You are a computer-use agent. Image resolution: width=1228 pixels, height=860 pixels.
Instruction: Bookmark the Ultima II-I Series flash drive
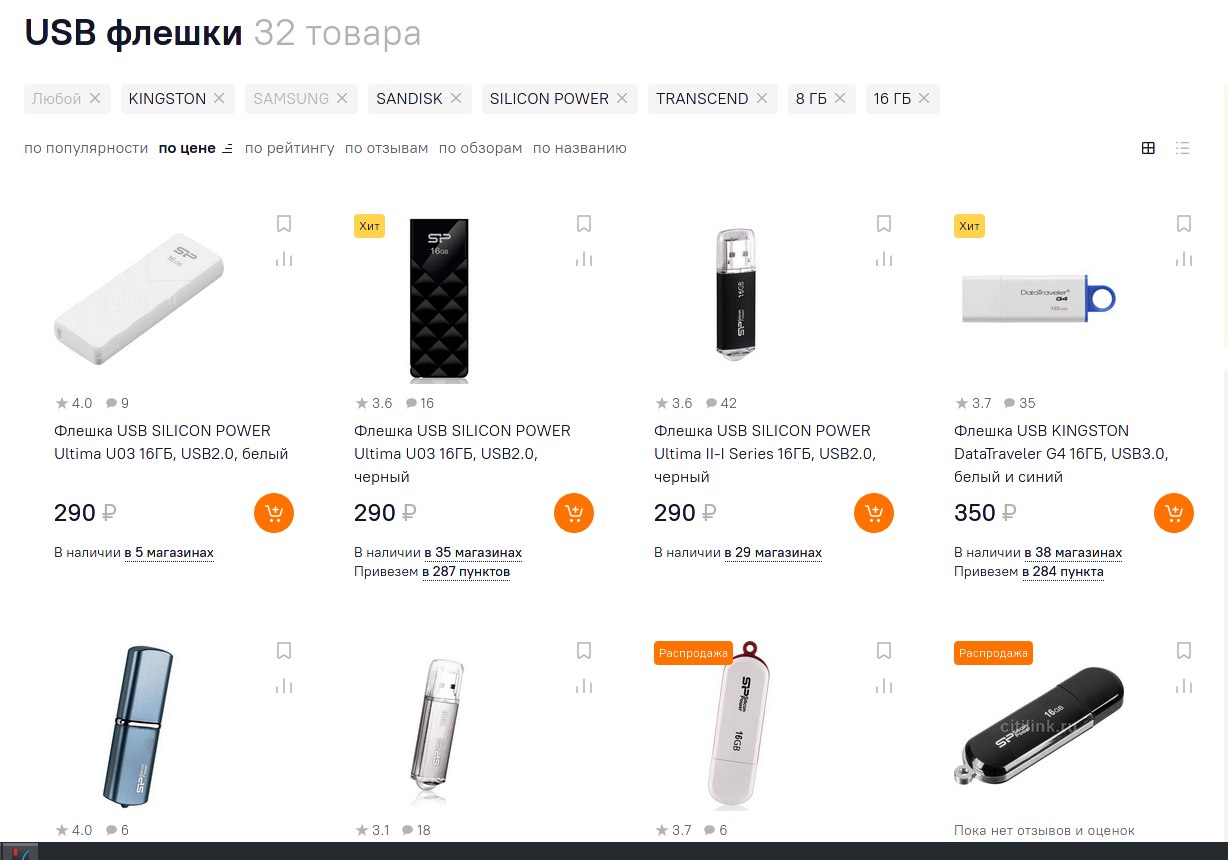884,224
